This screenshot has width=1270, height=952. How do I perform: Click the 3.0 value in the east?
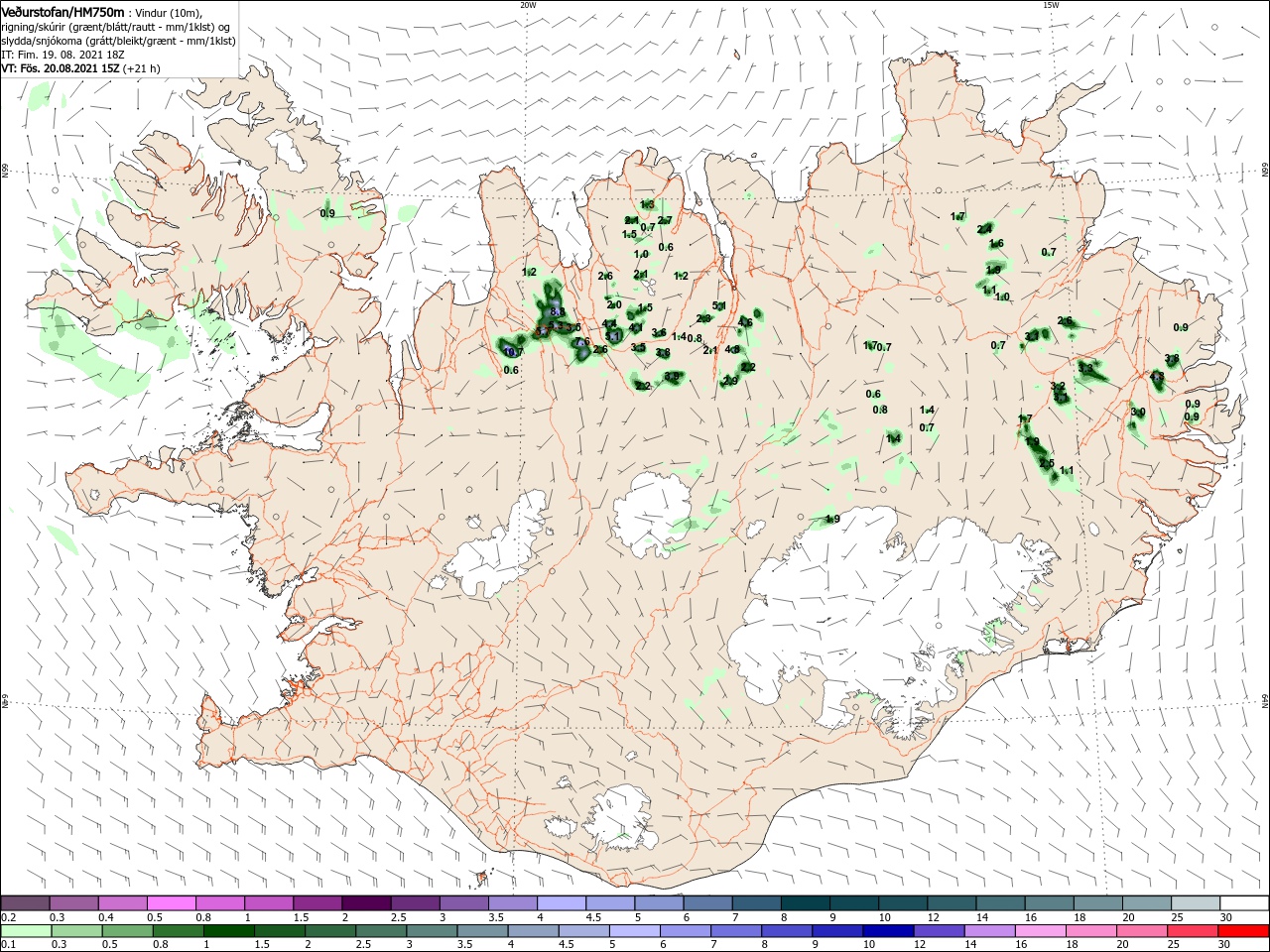click(1138, 413)
